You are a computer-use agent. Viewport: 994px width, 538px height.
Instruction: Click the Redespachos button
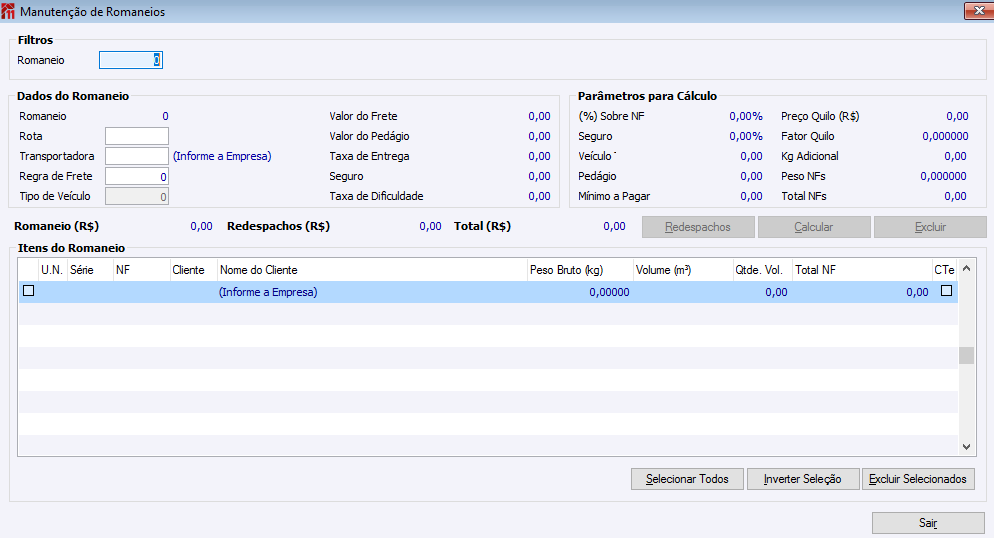click(x=698, y=227)
